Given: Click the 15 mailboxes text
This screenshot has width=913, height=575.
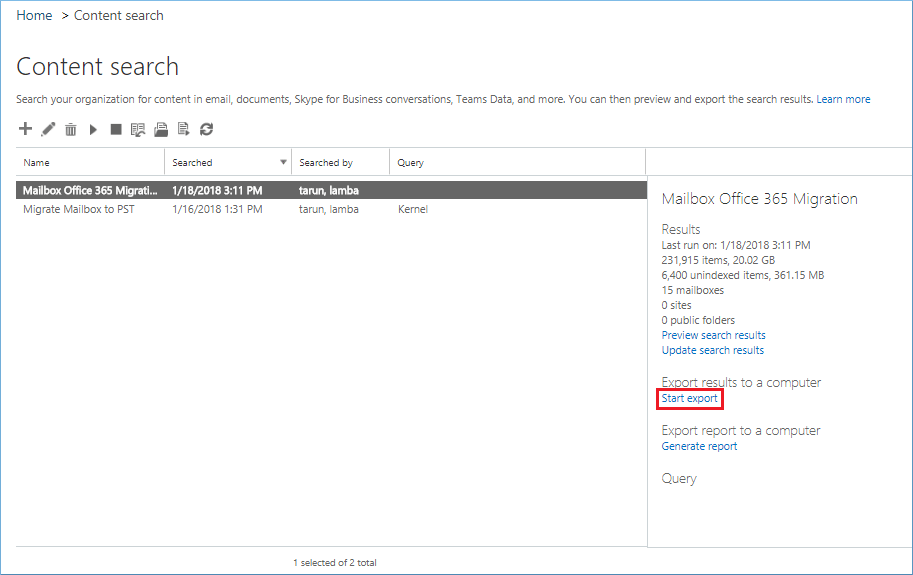Looking at the screenshot, I should (x=692, y=290).
